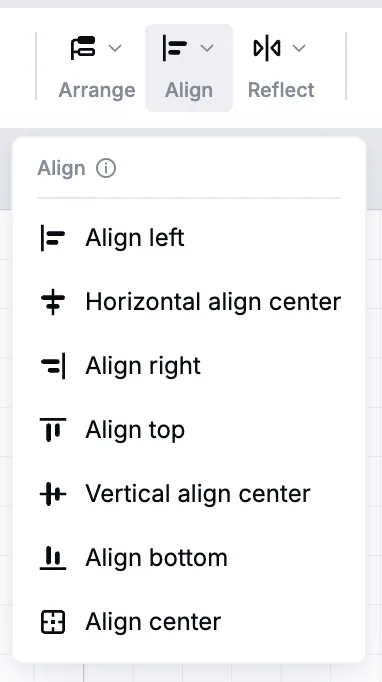The image size is (382, 682).
Task: Expand the Reflect dropdown chevron
Action: click(x=299, y=48)
